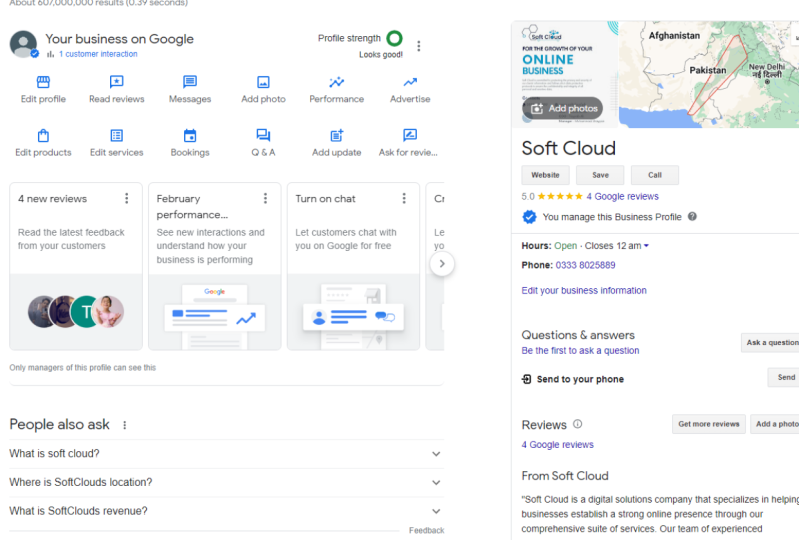Open Edit services list icon

[117, 136]
